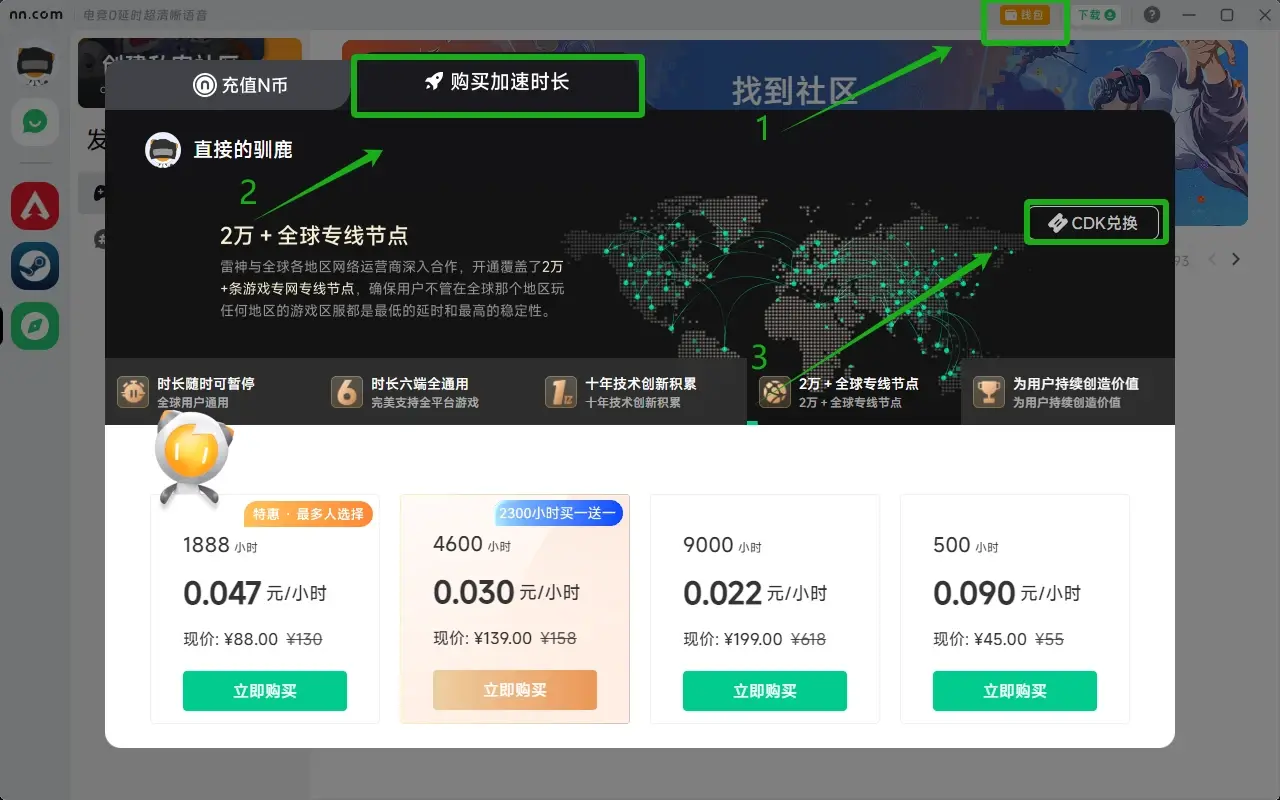Click the green download button
1280x800 pixels.
tap(1096, 15)
